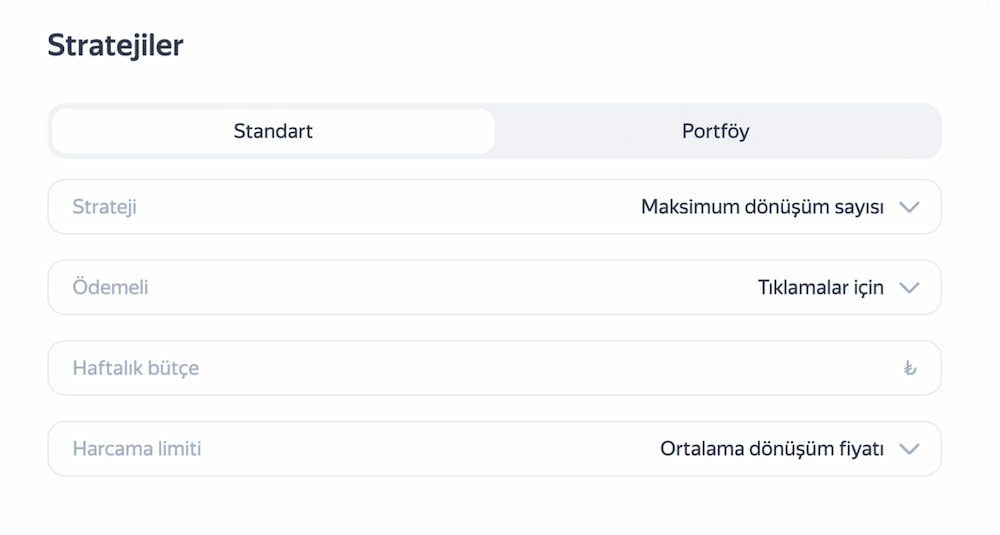Click the Haftalık bütçe placeholder label
1000x535 pixels.
[x=135, y=368]
